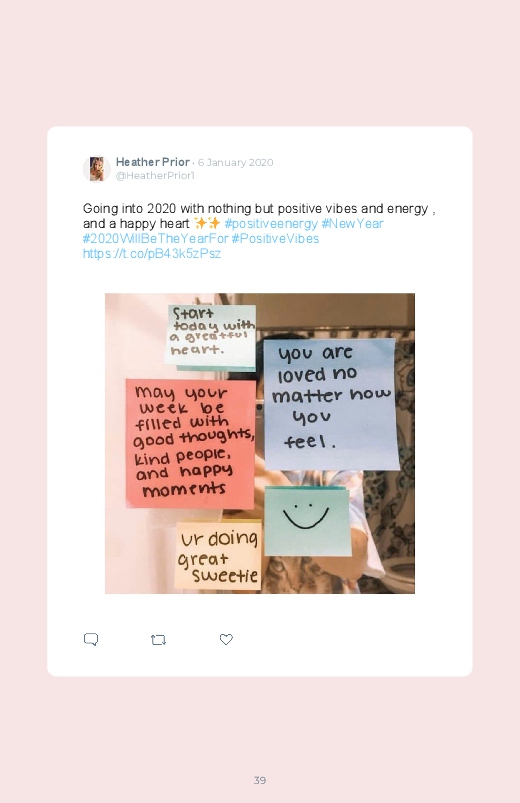Image resolution: width=520 pixels, height=803 pixels.
Task: Open the #PositiveVibes hashtag
Action: click(275, 239)
